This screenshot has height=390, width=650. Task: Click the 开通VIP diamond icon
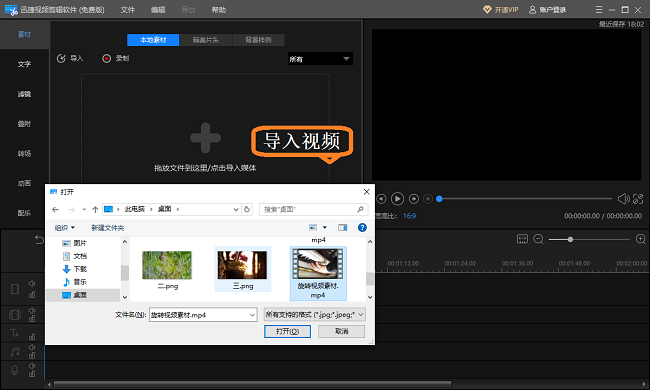point(487,10)
